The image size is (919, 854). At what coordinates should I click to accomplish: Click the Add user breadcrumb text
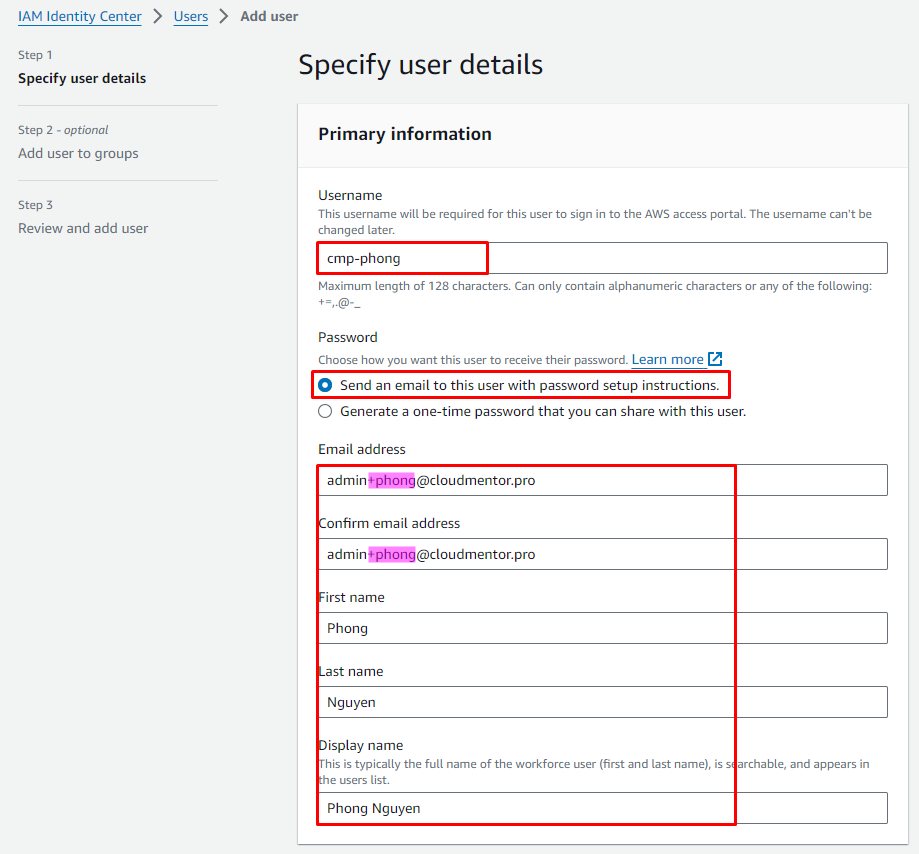[x=269, y=16]
